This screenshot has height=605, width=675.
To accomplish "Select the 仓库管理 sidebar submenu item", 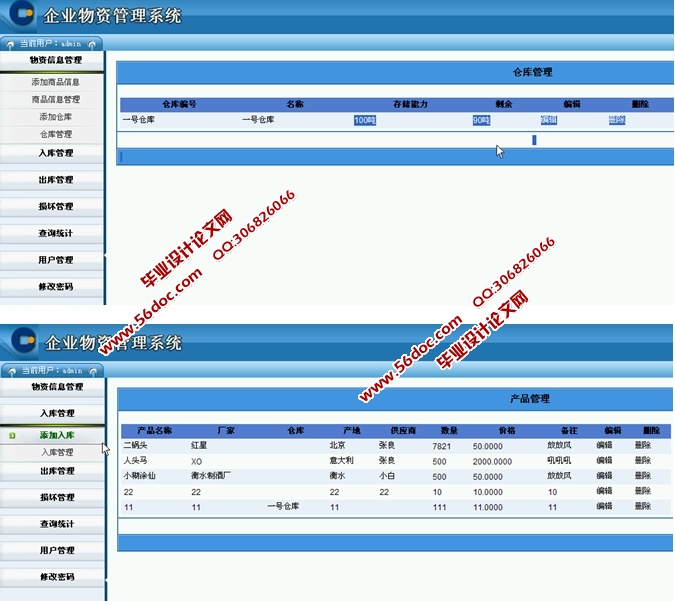I will pos(55,134).
